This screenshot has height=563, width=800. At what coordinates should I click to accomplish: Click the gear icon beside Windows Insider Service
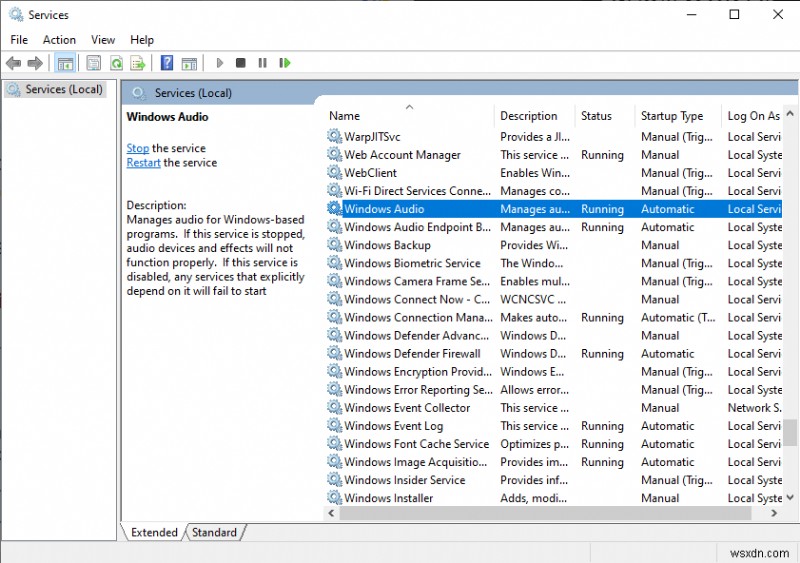pyautogui.click(x=334, y=479)
